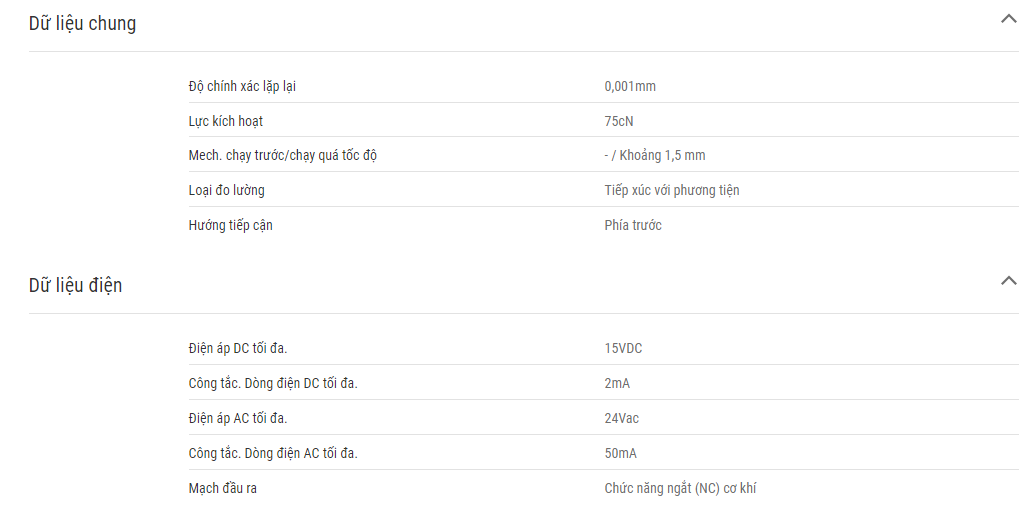Click the 2mA current value
The height and width of the screenshot is (523, 1019).
coord(617,383)
